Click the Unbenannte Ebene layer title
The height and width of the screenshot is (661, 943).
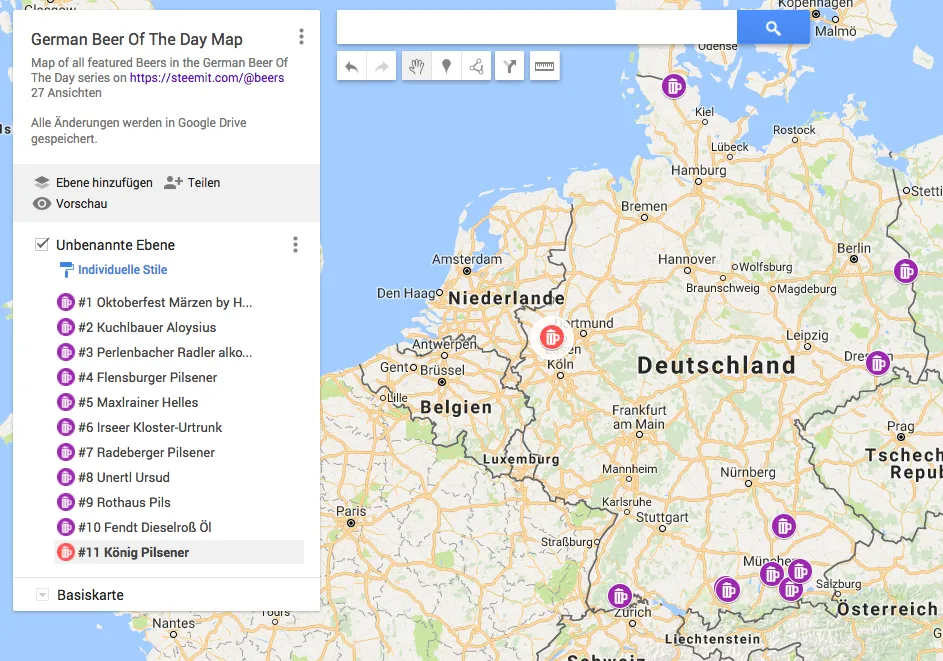115,245
